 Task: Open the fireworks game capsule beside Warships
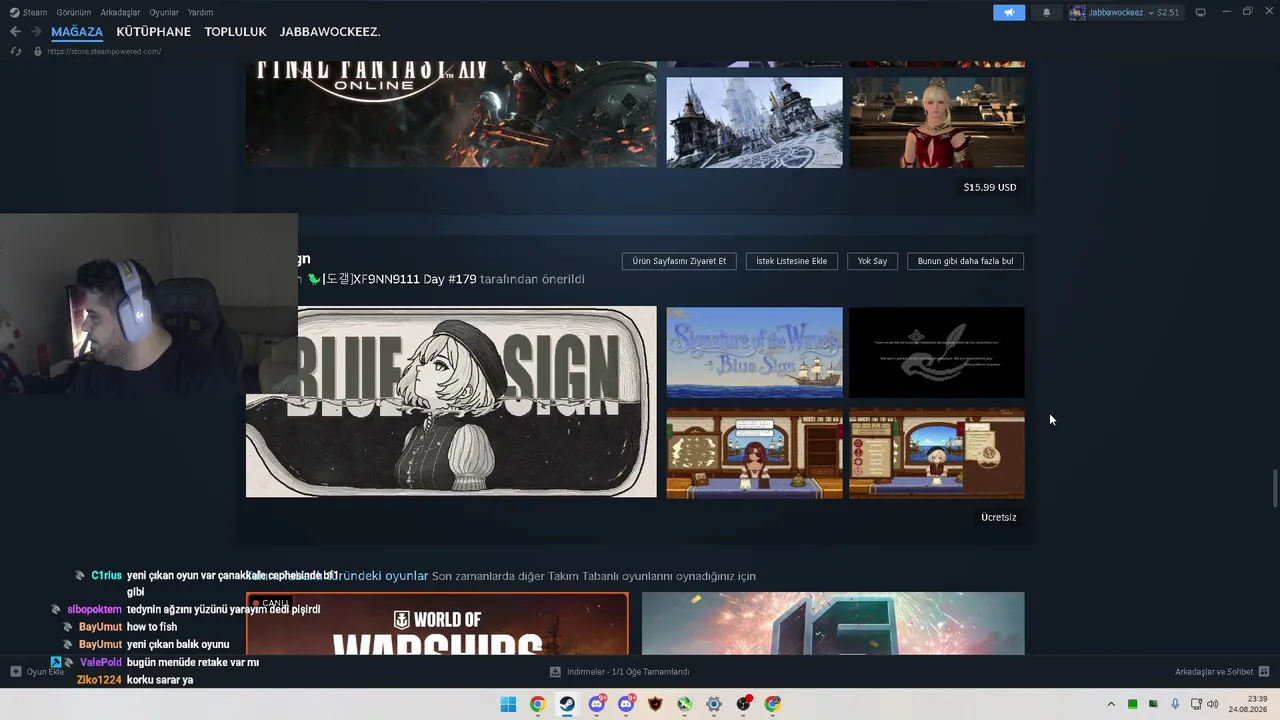[833, 624]
